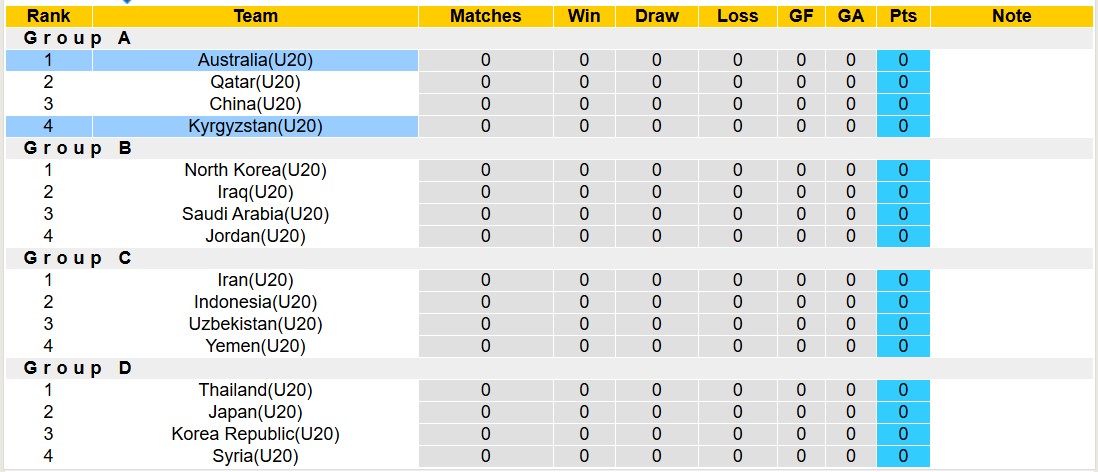Image resolution: width=1098 pixels, height=472 pixels.
Task: Click the Group D section header
Action: point(78,368)
